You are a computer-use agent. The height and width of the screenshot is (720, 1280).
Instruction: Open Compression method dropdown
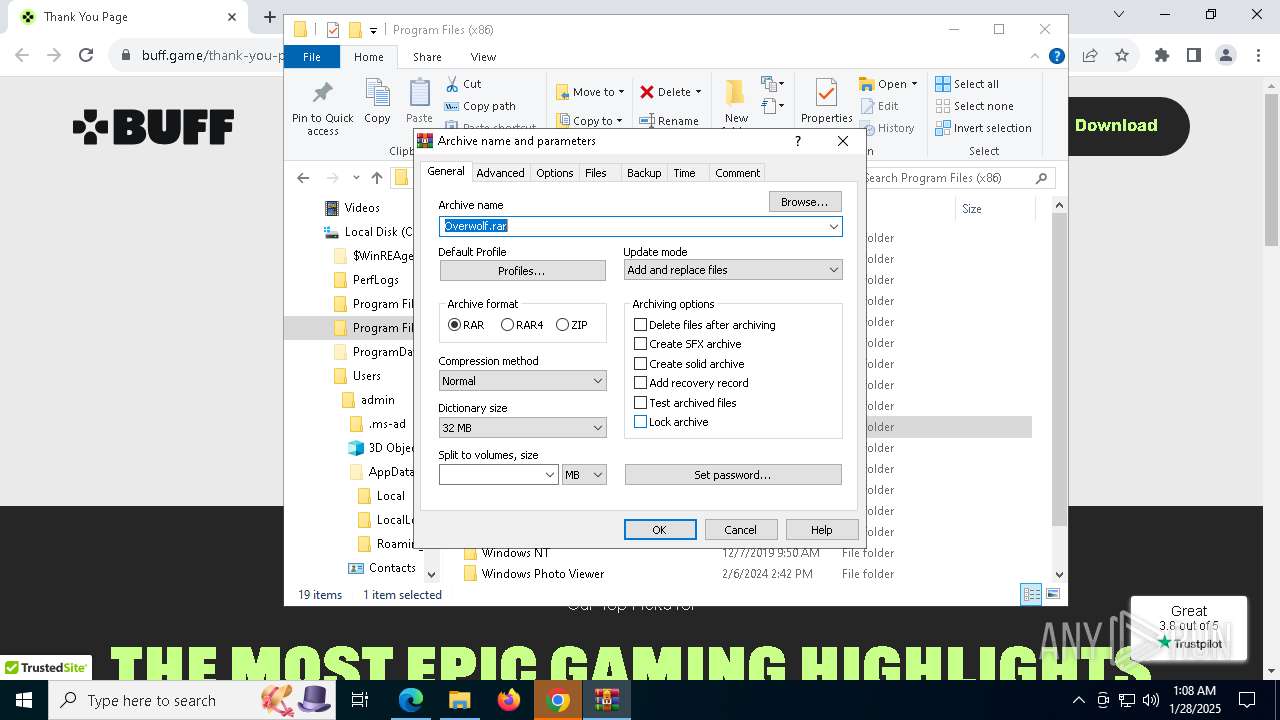tap(597, 381)
